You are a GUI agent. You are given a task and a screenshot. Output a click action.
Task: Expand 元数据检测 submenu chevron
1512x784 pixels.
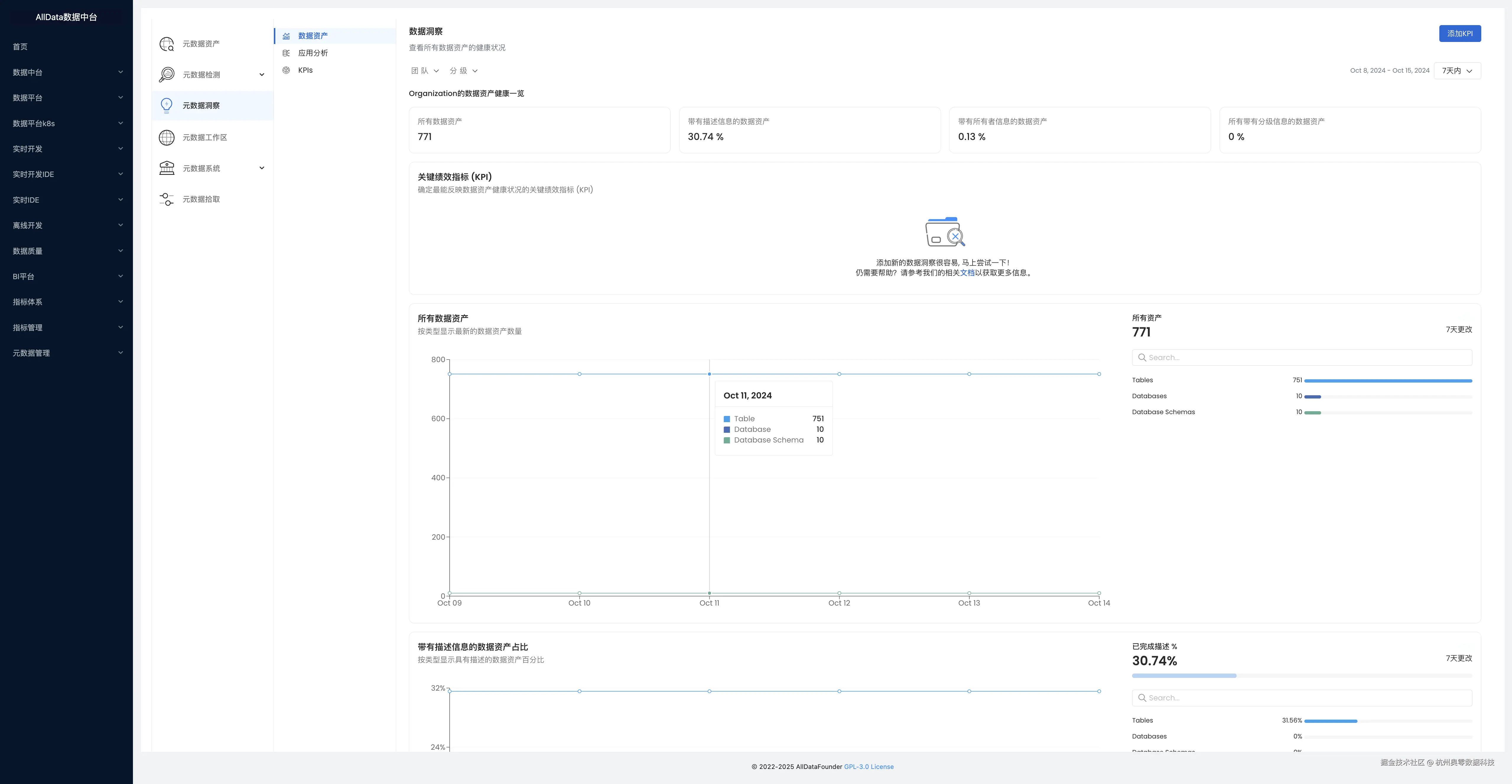[262, 74]
